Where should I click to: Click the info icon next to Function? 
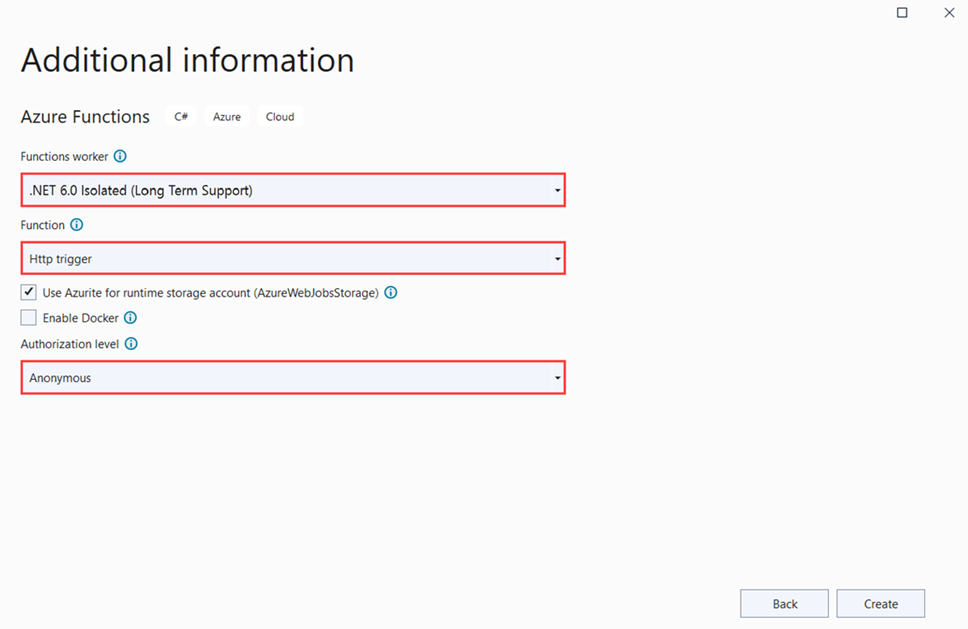click(77, 225)
